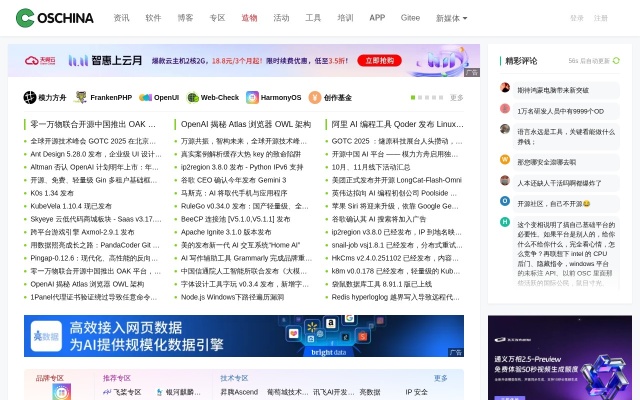Switch to the Gitee navigation item

[410, 18]
